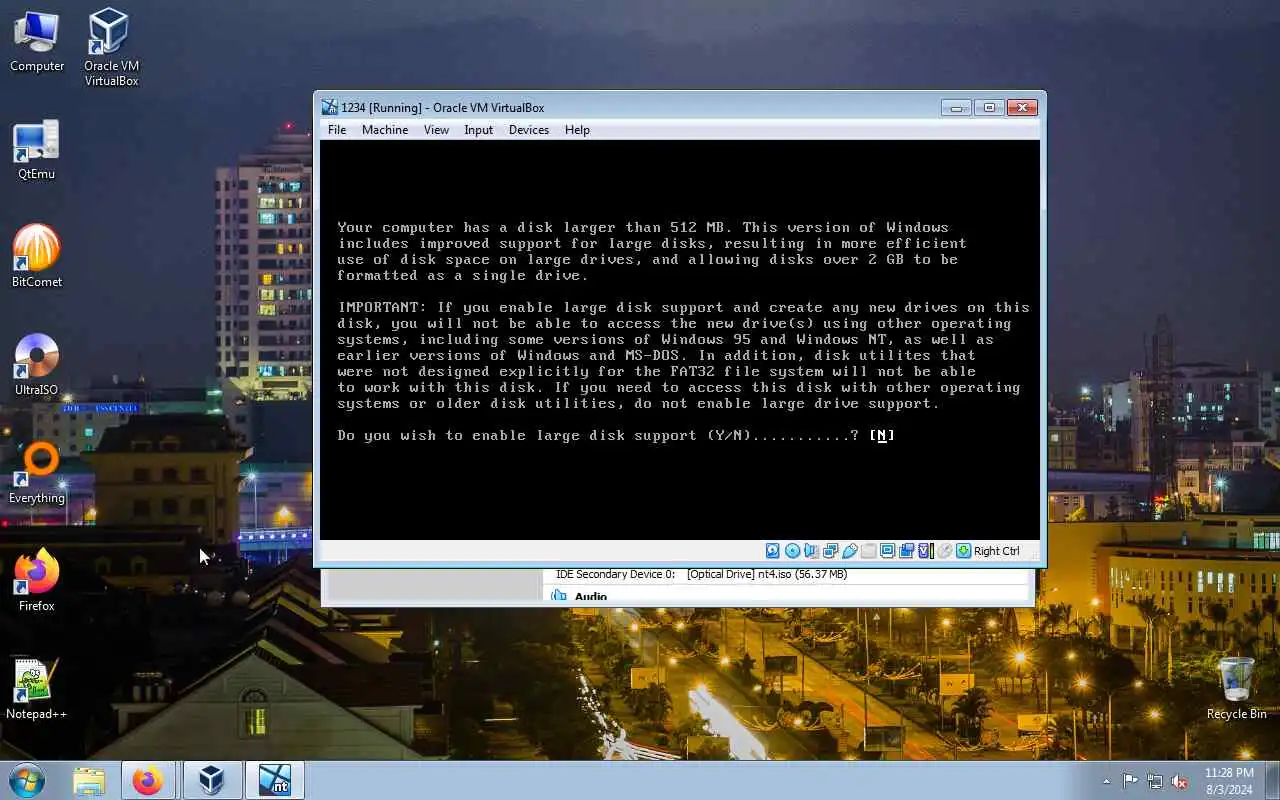Image resolution: width=1280 pixels, height=800 pixels.
Task: Open the Input menu
Action: [x=479, y=130]
